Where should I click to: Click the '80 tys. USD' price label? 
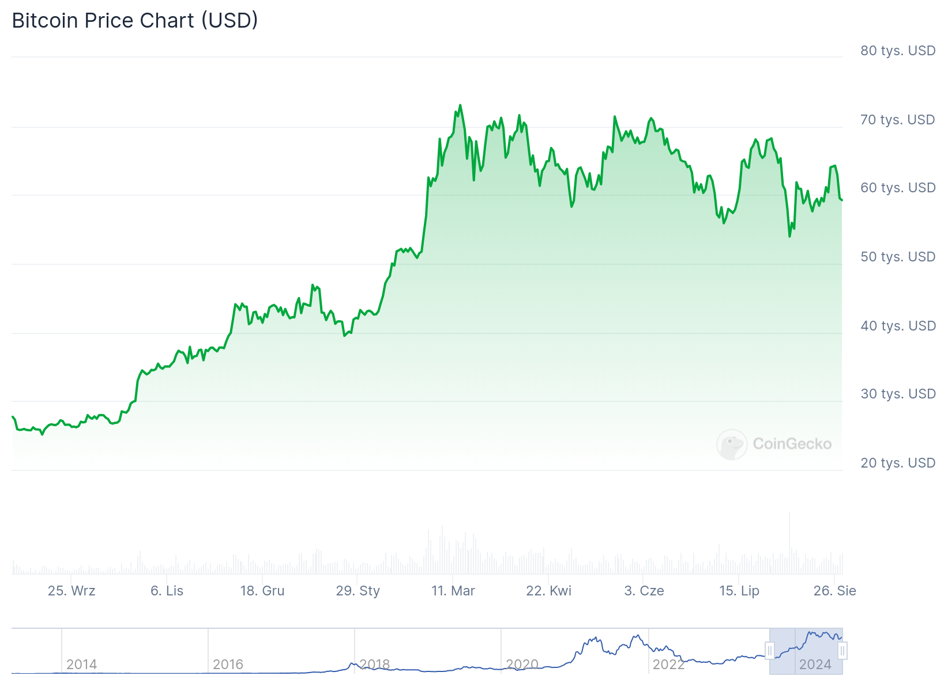coord(898,51)
